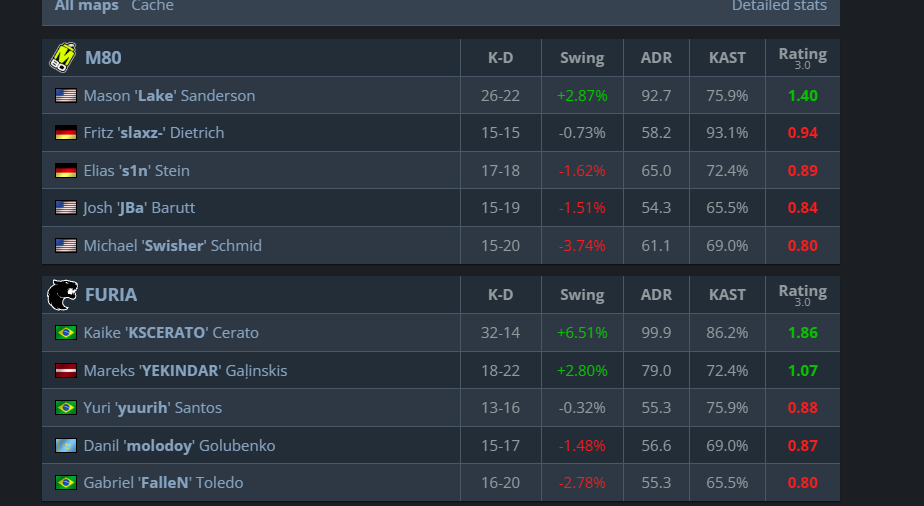Viewport: 924px width, 506px height.
Task: Click the Latvian flag beside YEKINDAR
Action: [x=65, y=371]
